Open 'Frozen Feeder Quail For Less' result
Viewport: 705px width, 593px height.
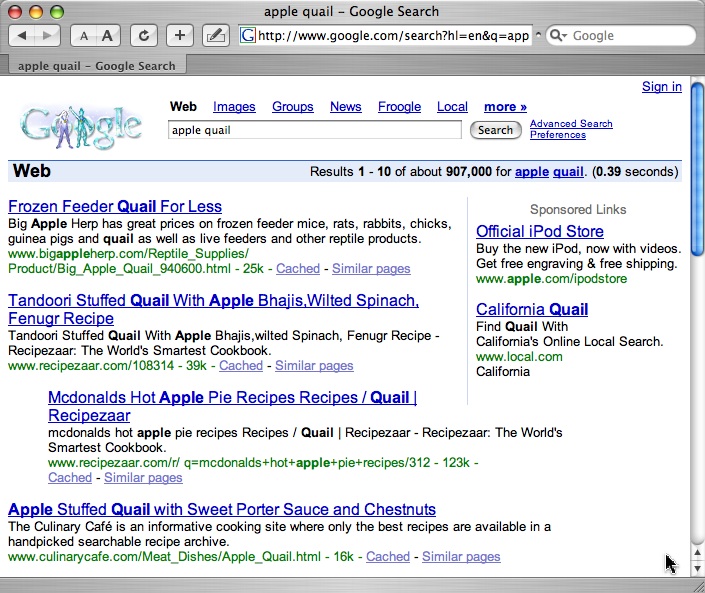click(x=115, y=206)
